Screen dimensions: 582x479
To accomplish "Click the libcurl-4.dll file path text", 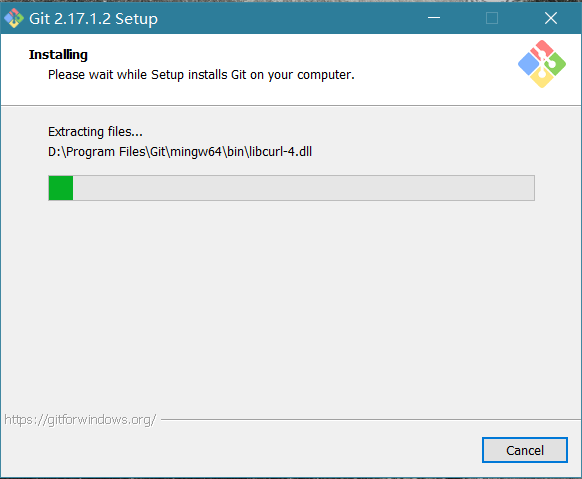I will point(180,152).
